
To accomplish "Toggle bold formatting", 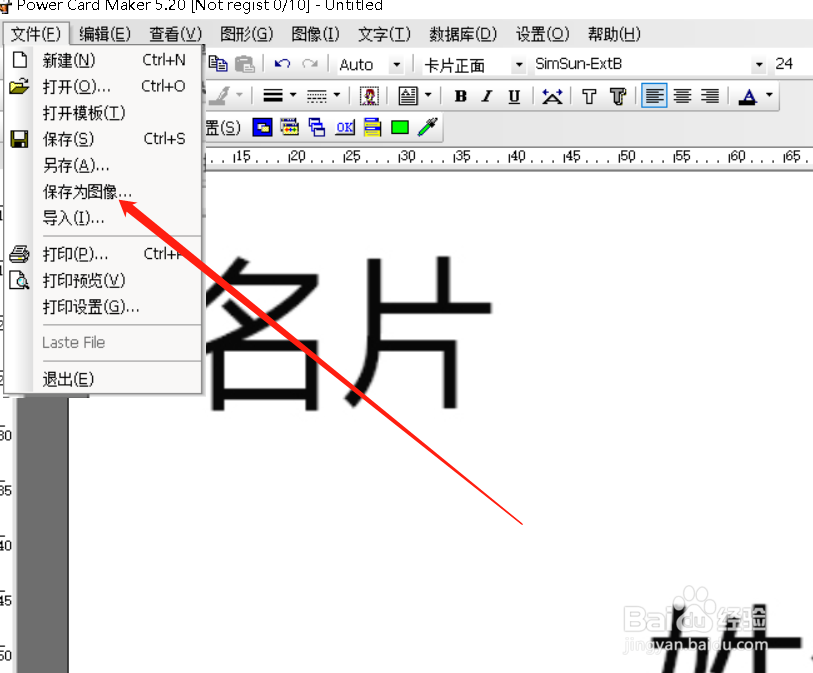I will (461, 95).
